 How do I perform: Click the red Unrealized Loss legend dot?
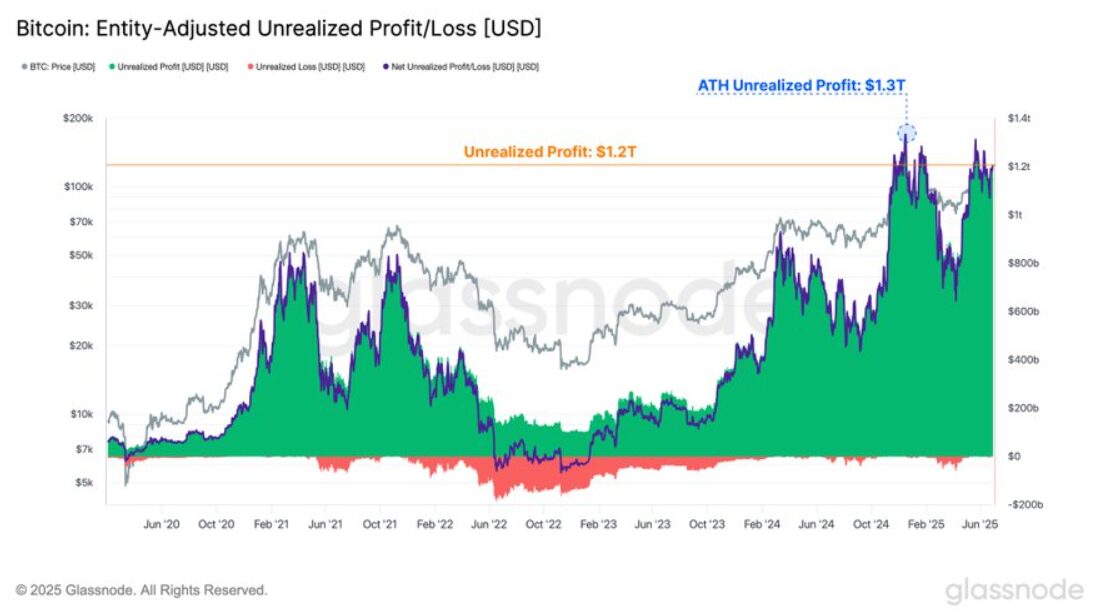250,67
